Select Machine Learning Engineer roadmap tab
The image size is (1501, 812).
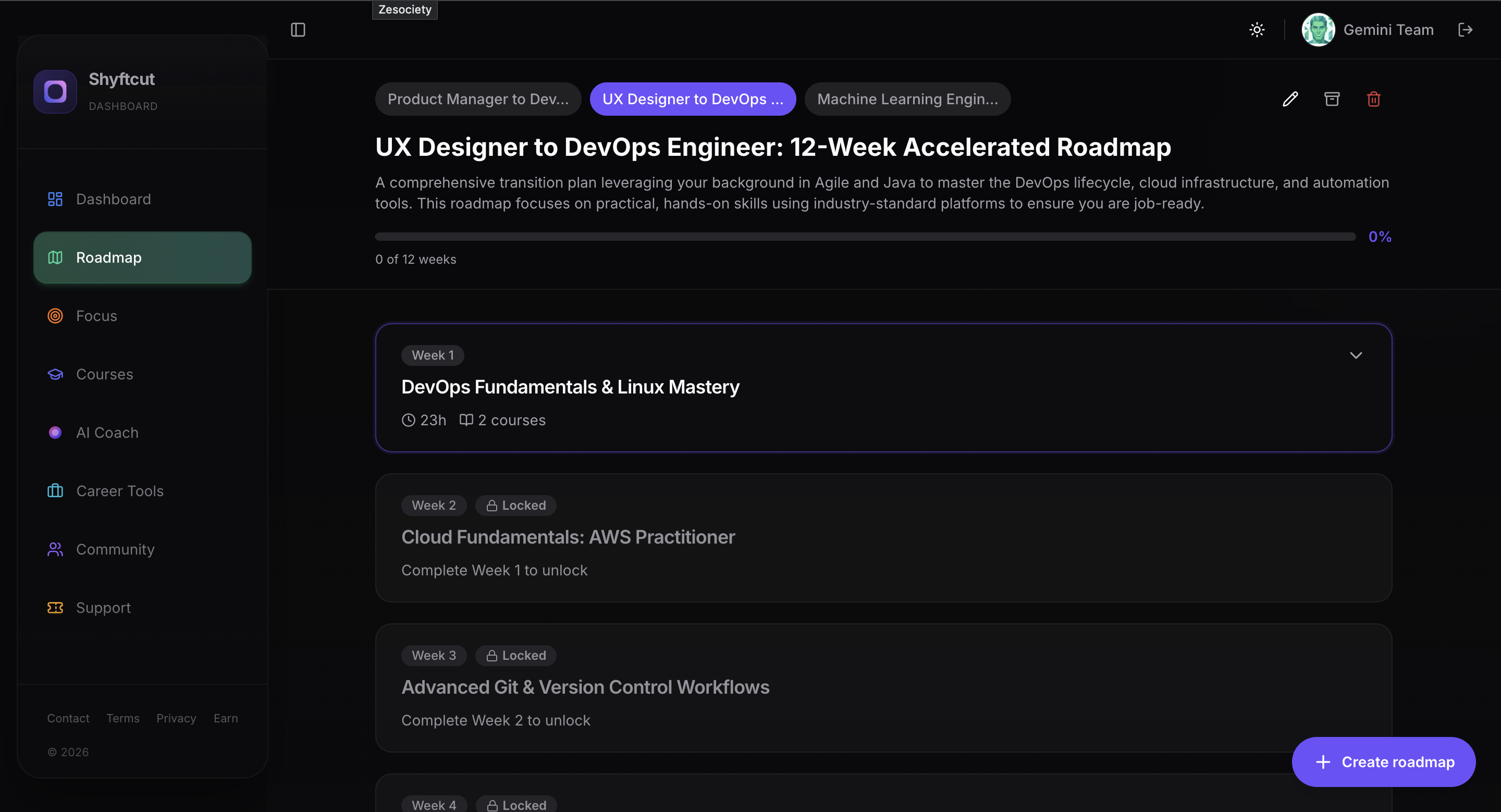[x=907, y=99]
